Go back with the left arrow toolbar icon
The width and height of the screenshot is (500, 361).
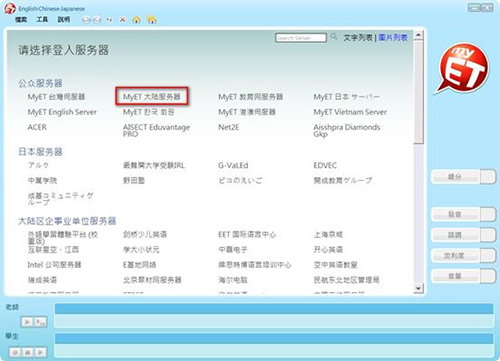click(86, 20)
